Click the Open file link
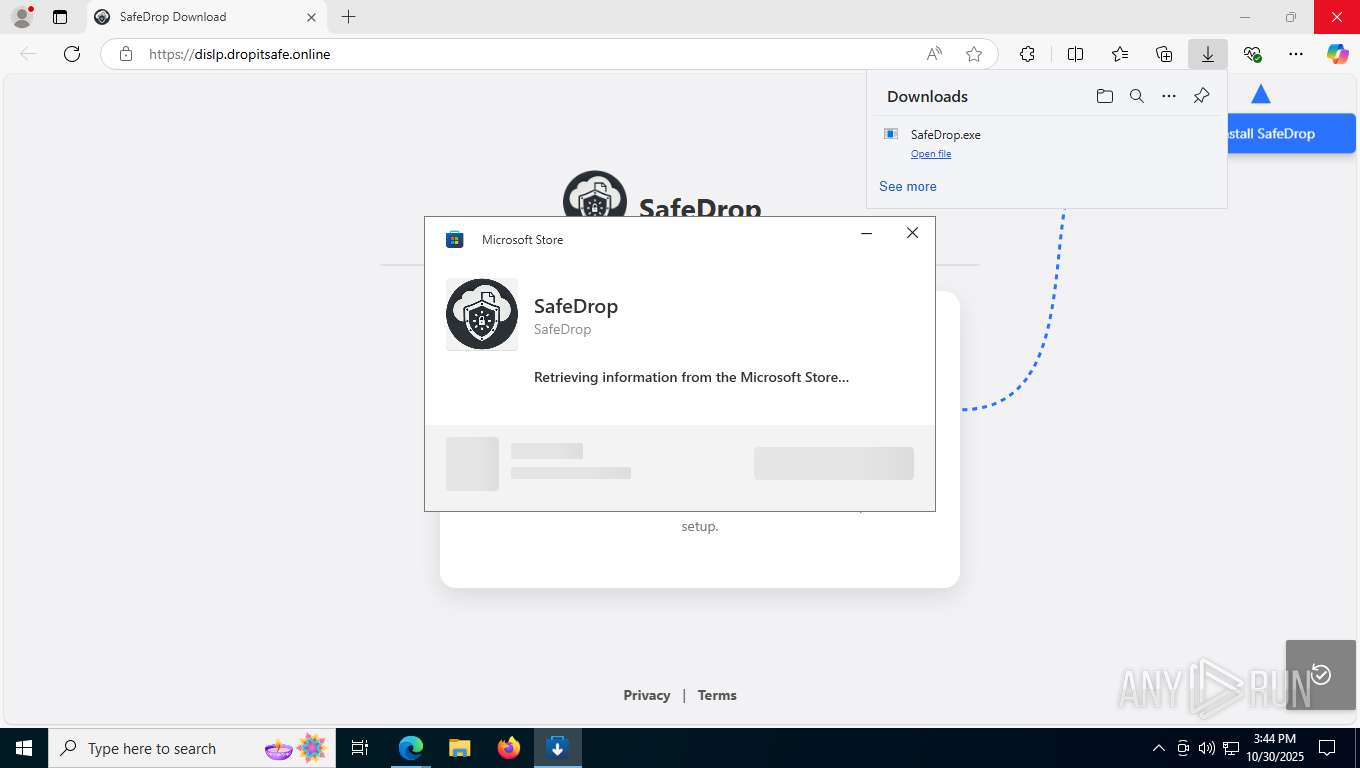The height and width of the screenshot is (768, 1360). (931, 153)
